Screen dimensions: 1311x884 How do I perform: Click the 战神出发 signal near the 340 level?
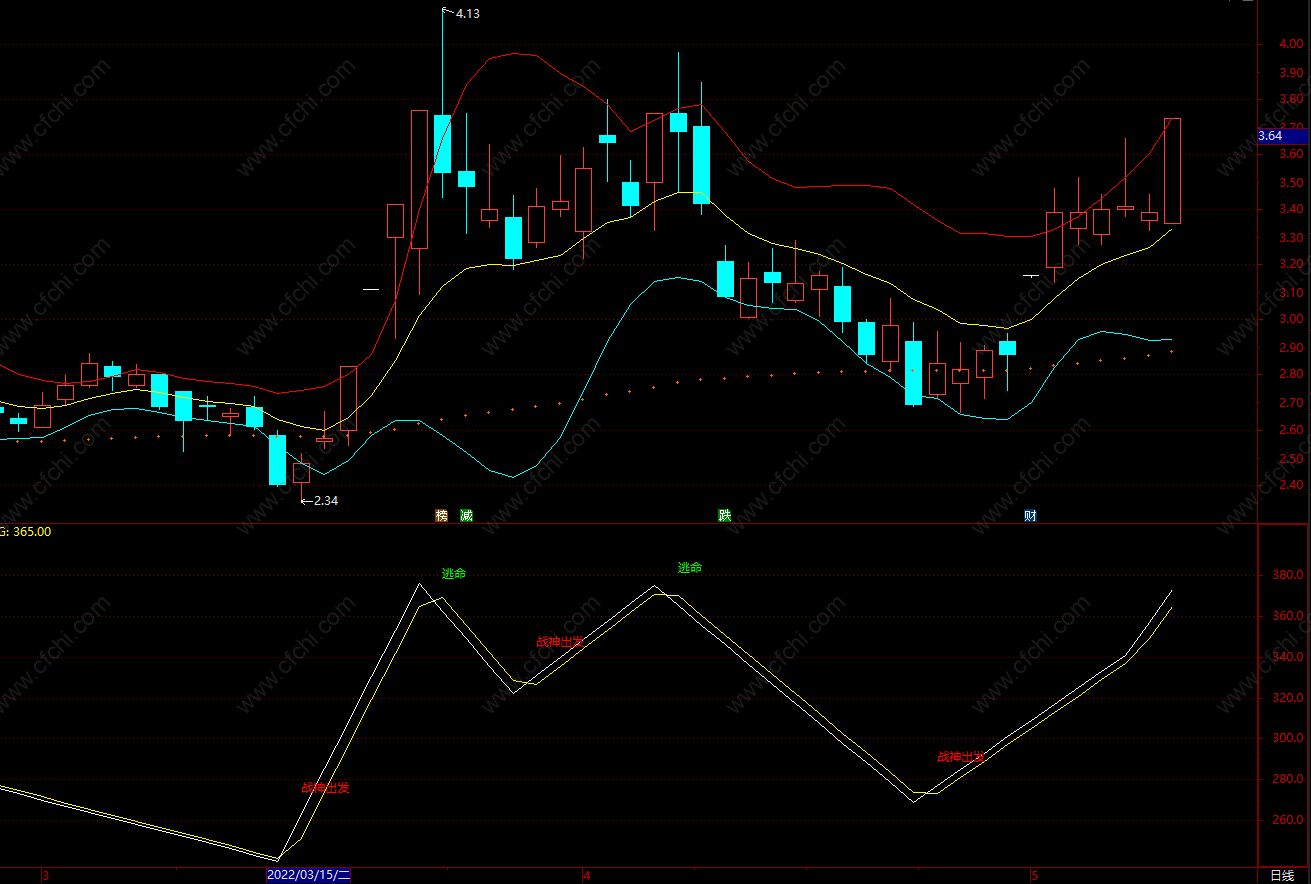(560, 642)
